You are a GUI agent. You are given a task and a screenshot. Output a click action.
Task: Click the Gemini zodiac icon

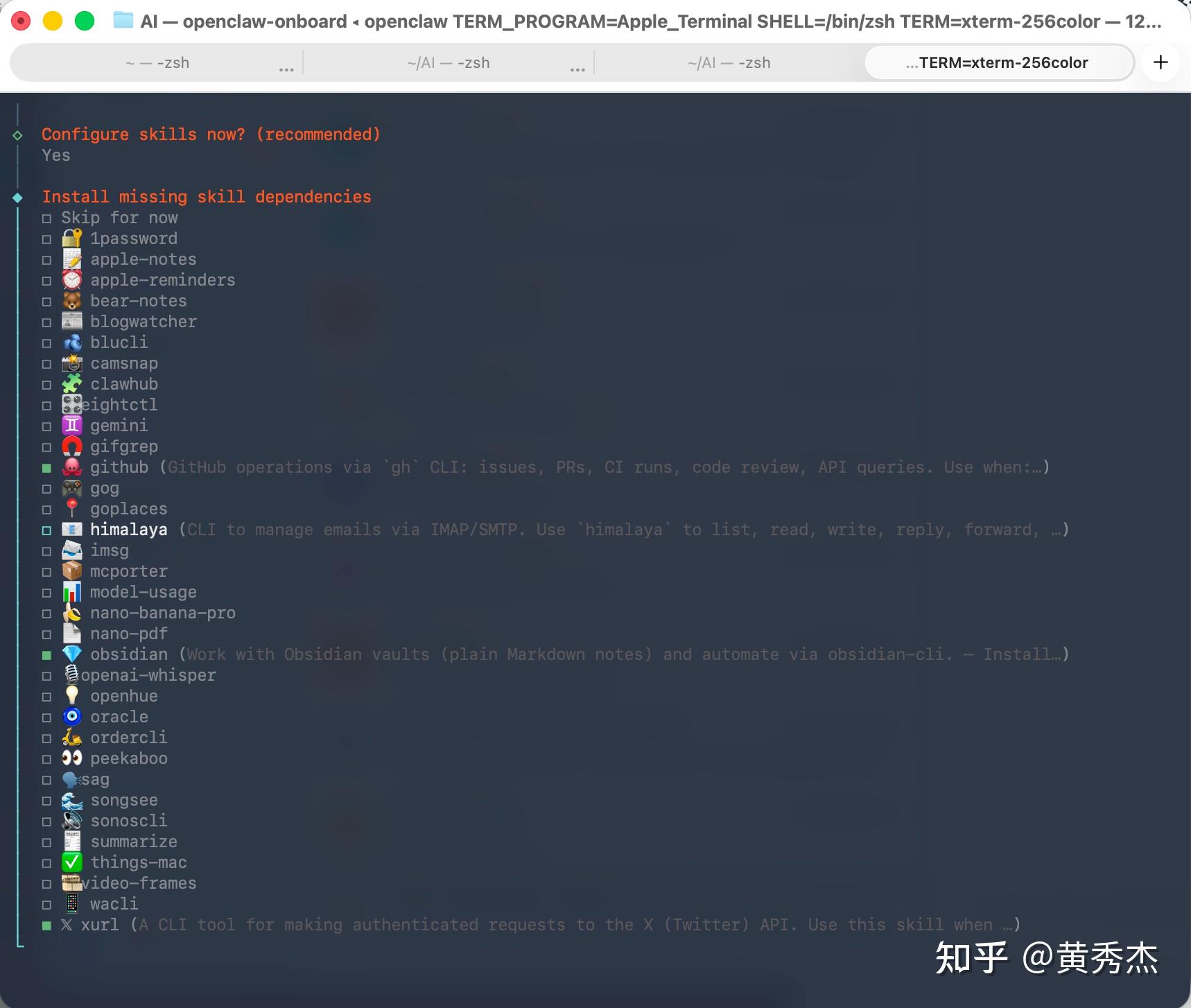pos(72,426)
